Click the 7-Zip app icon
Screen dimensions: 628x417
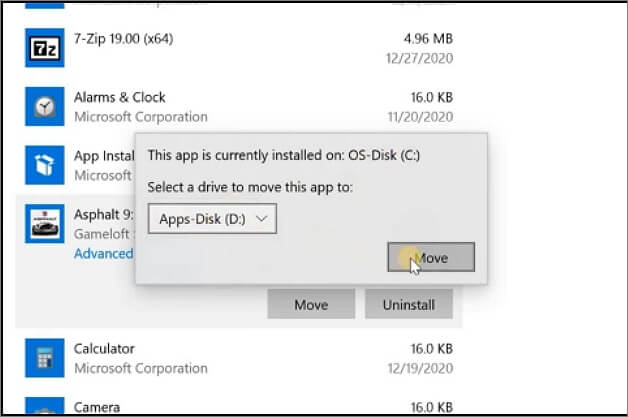tap(45, 49)
